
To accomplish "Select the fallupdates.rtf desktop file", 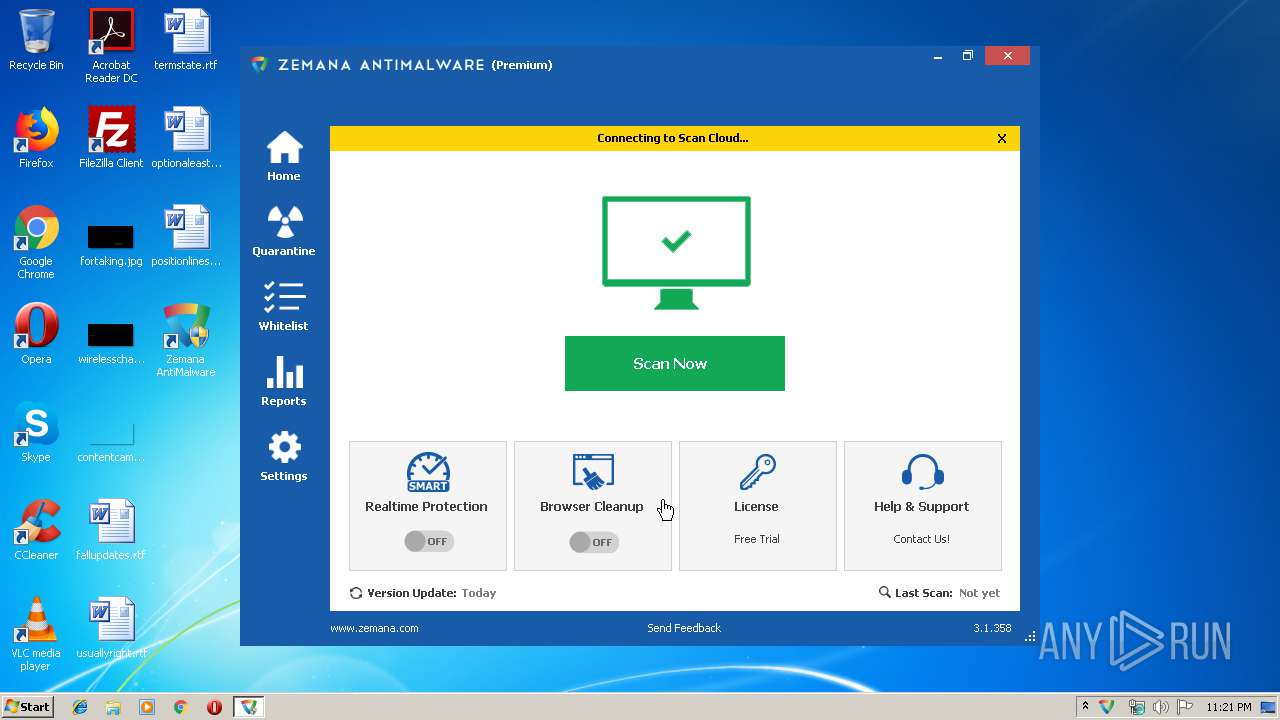I will (111, 530).
